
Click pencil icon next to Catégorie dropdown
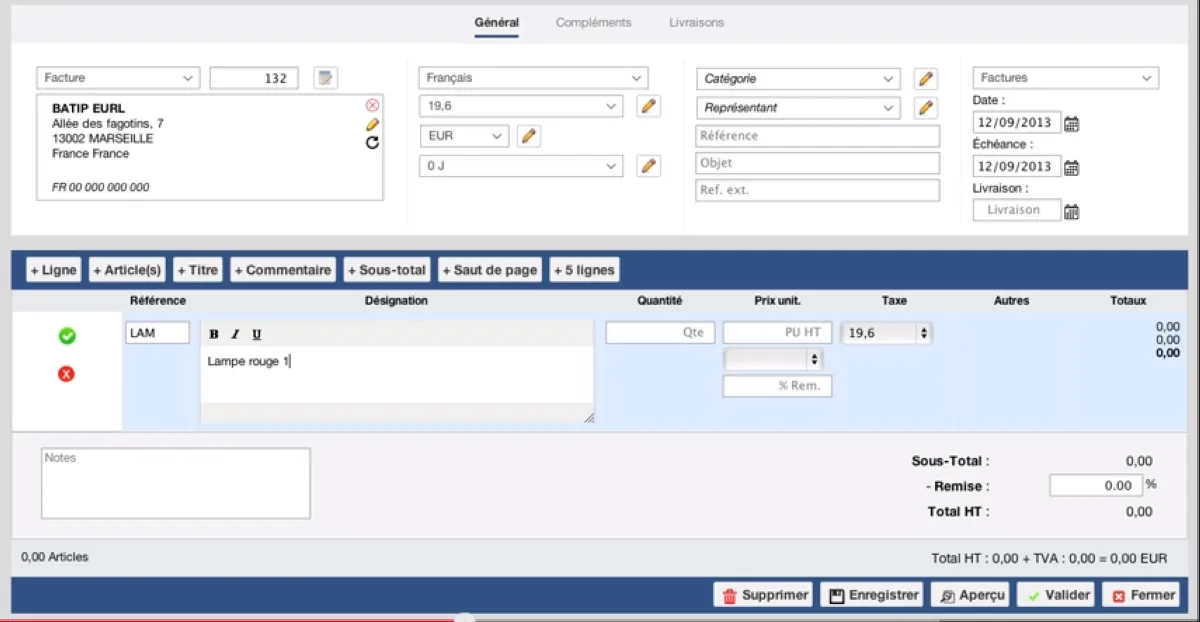926,79
